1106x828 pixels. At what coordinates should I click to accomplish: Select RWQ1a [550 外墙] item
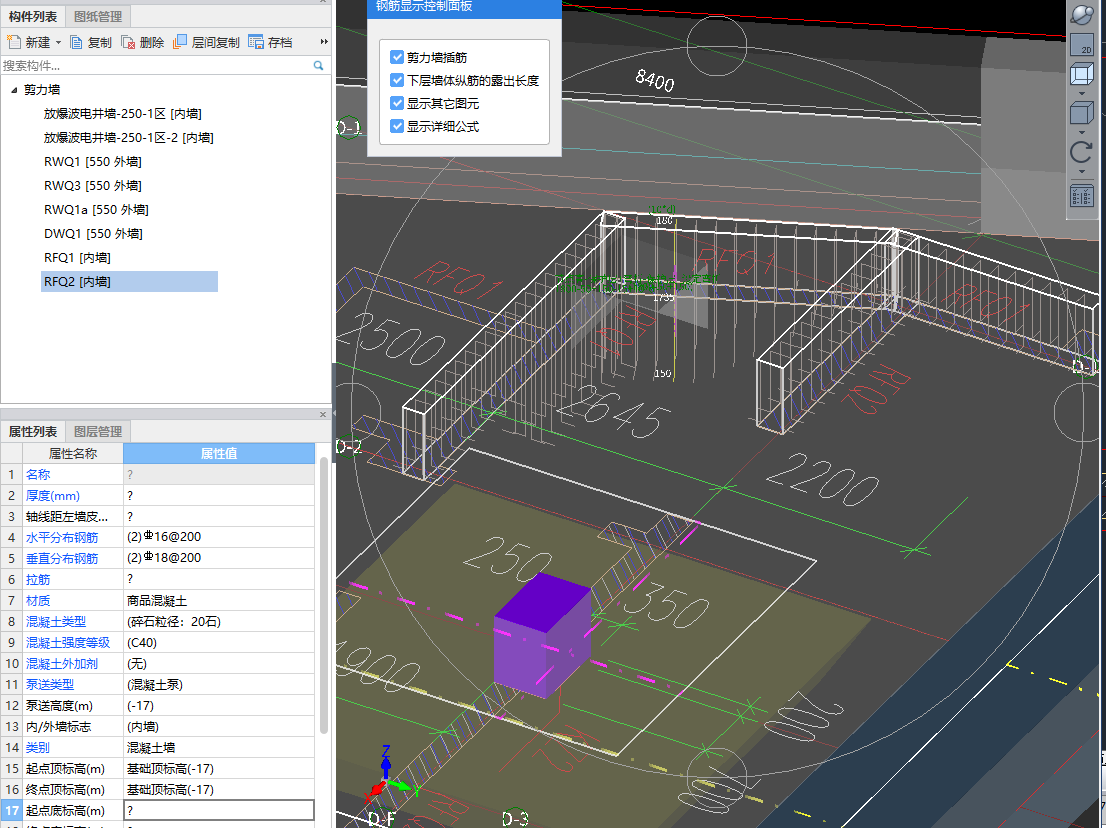(96, 209)
